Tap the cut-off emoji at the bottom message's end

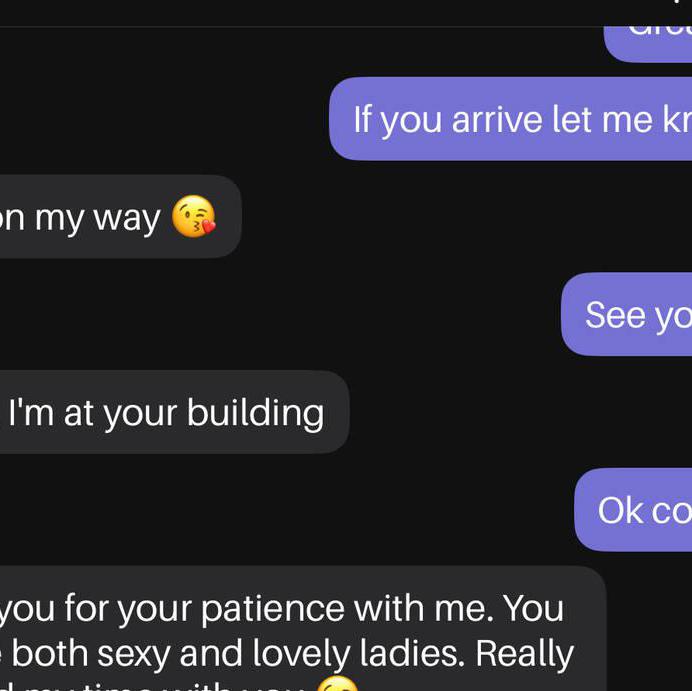(x=338, y=685)
